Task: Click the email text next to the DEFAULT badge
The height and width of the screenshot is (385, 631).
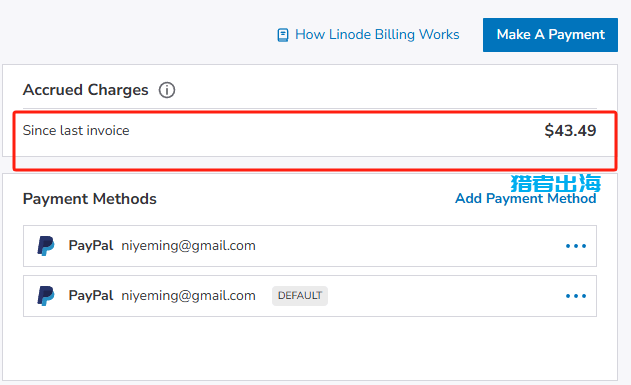Action: (188, 296)
